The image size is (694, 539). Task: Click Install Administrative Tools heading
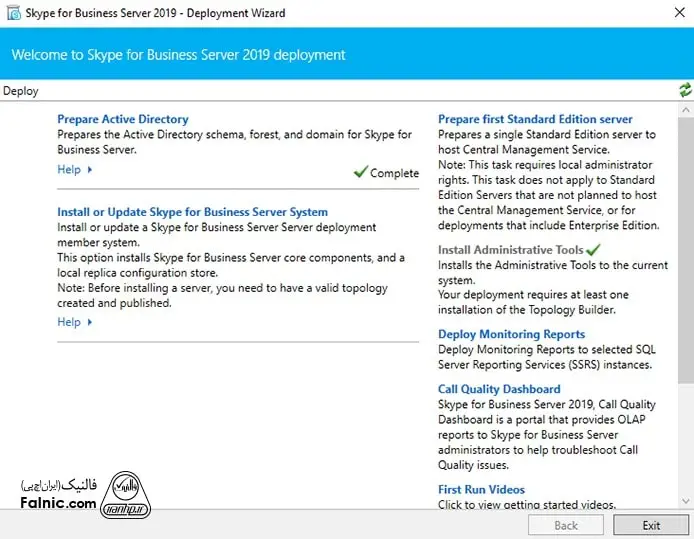[511, 250]
